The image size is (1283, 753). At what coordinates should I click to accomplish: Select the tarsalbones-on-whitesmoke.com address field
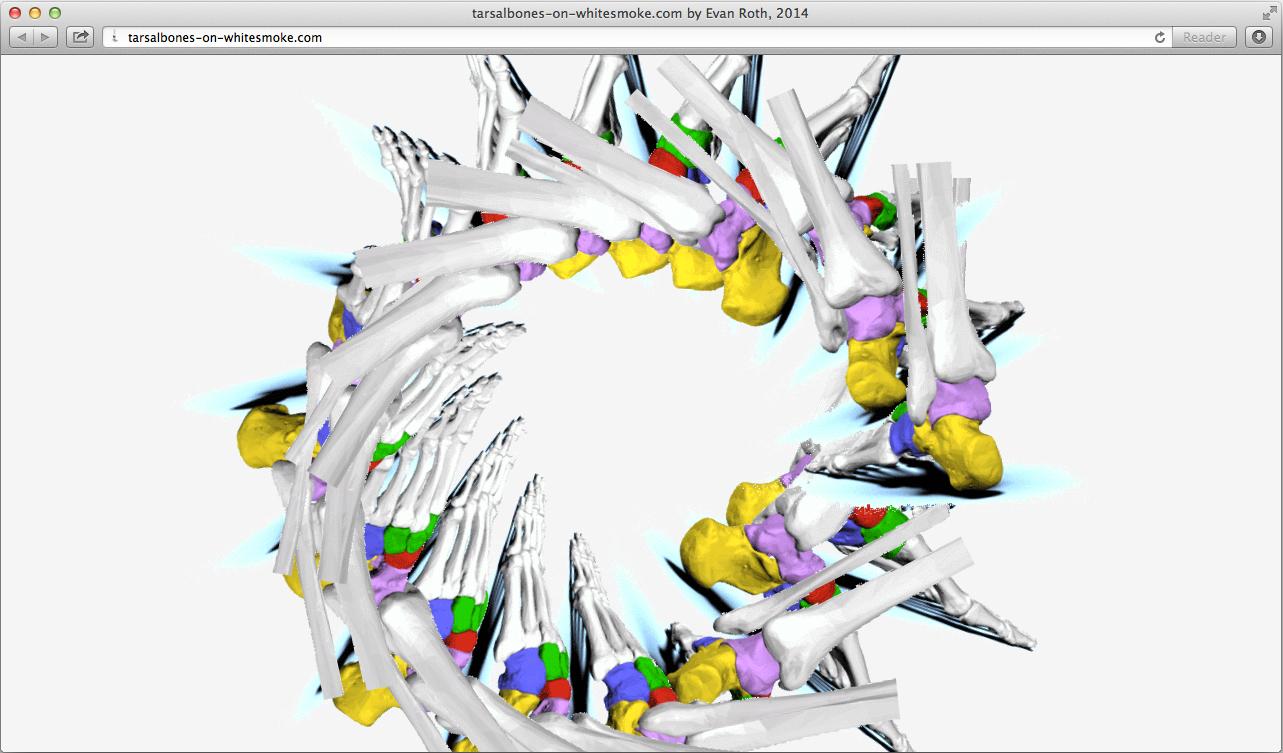pos(638,37)
